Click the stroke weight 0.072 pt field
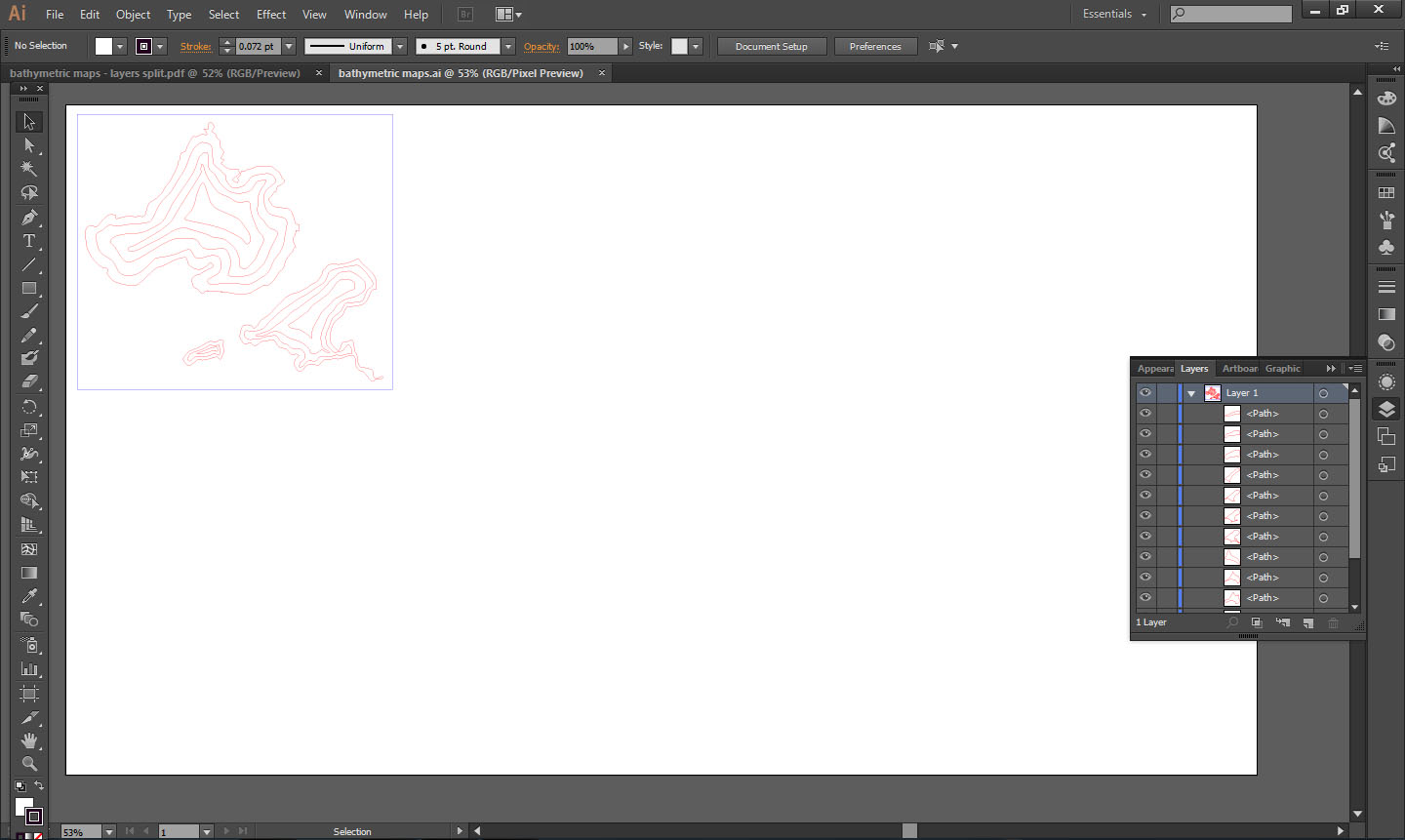This screenshot has width=1405, height=840. 259,46
